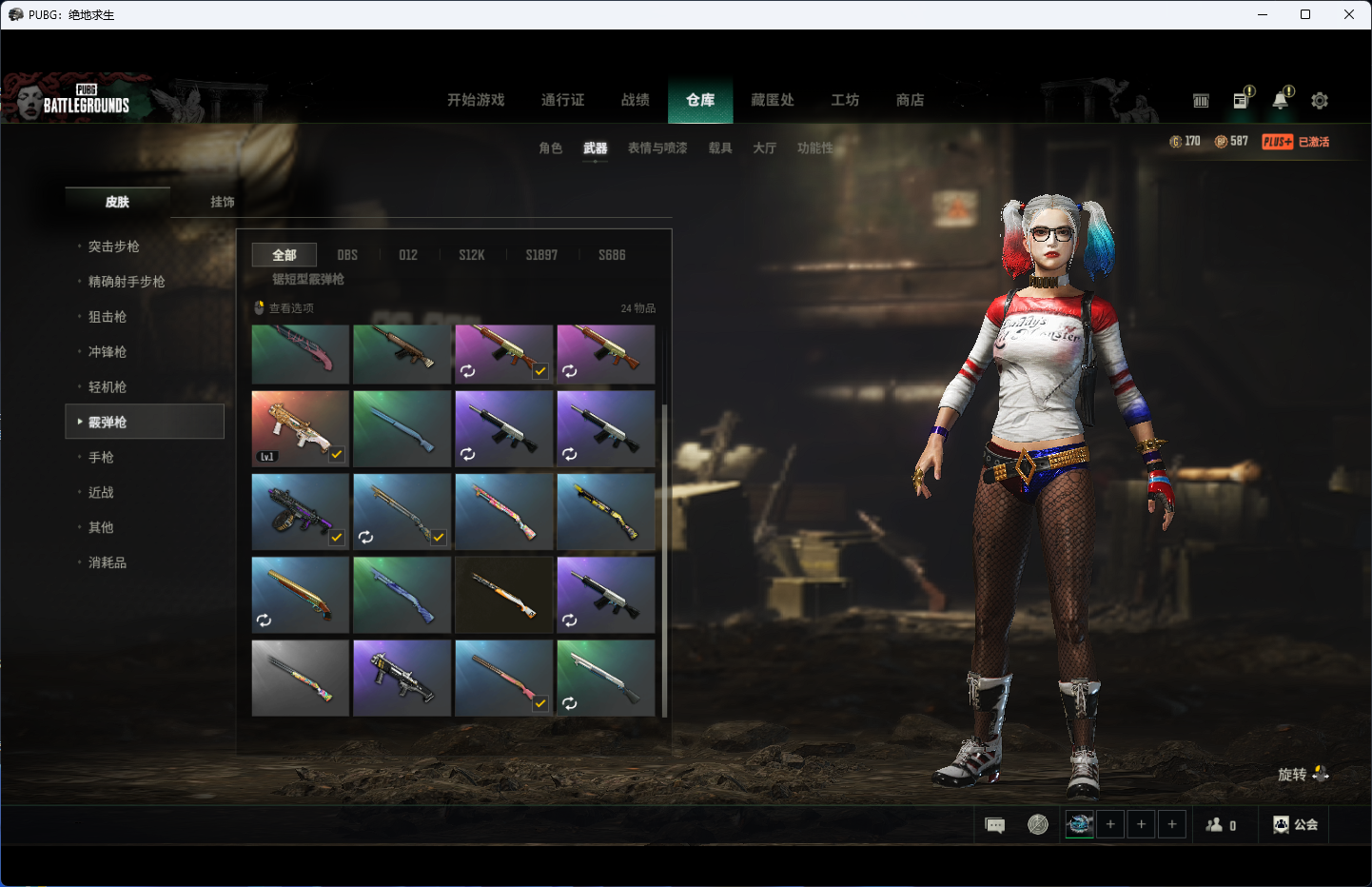Select the plain blue shotgun skin
The height and width of the screenshot is (887, 1372).
(x=402, y=428)
